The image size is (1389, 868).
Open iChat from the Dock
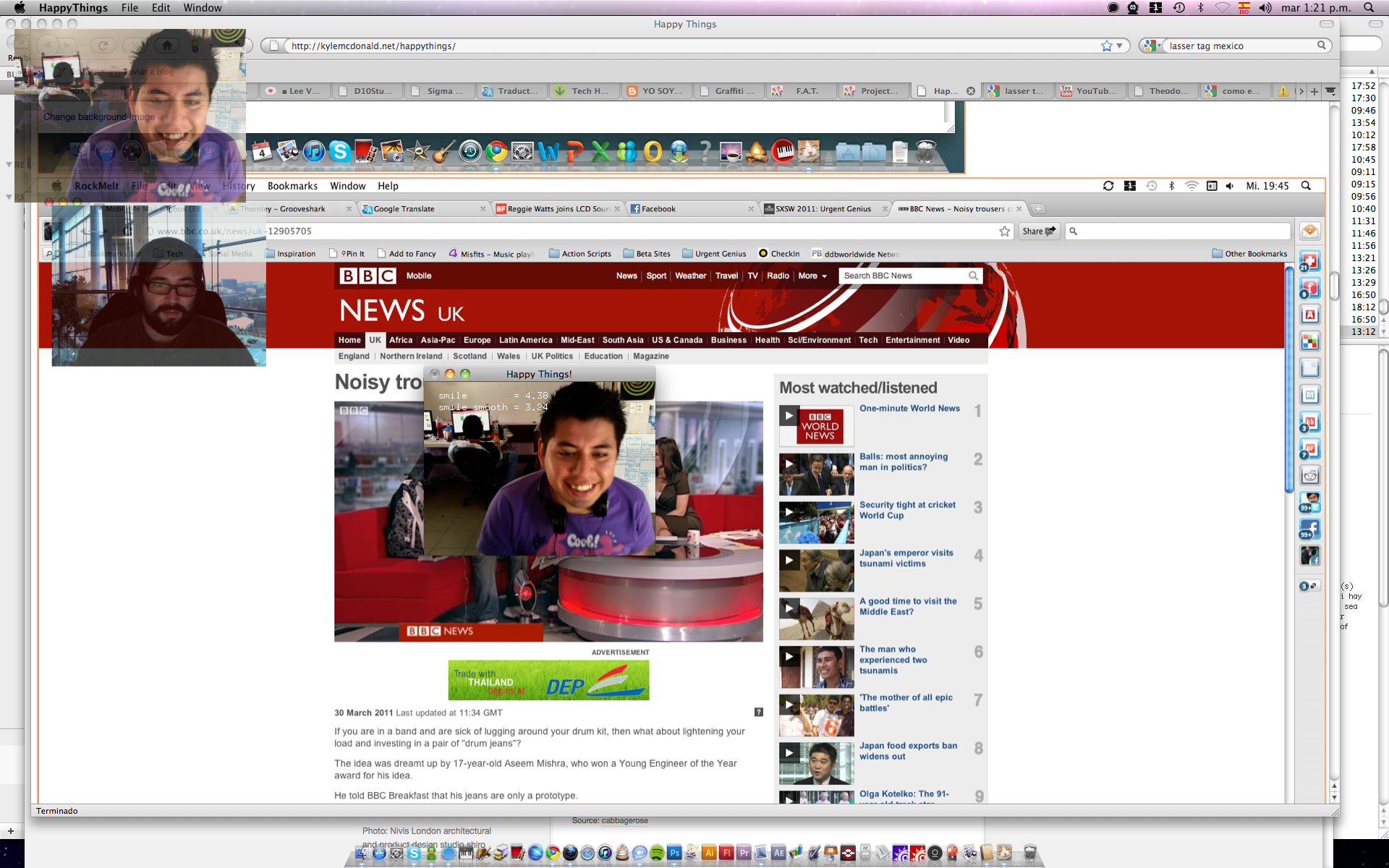[x=640, y=853]
